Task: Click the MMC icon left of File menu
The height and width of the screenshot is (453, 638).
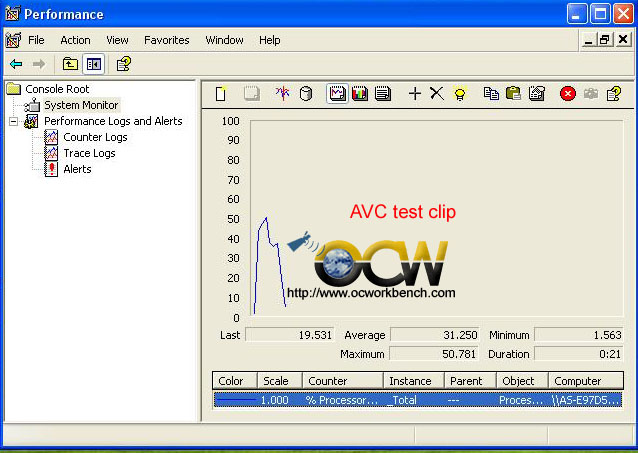Action: pos(13,40)
